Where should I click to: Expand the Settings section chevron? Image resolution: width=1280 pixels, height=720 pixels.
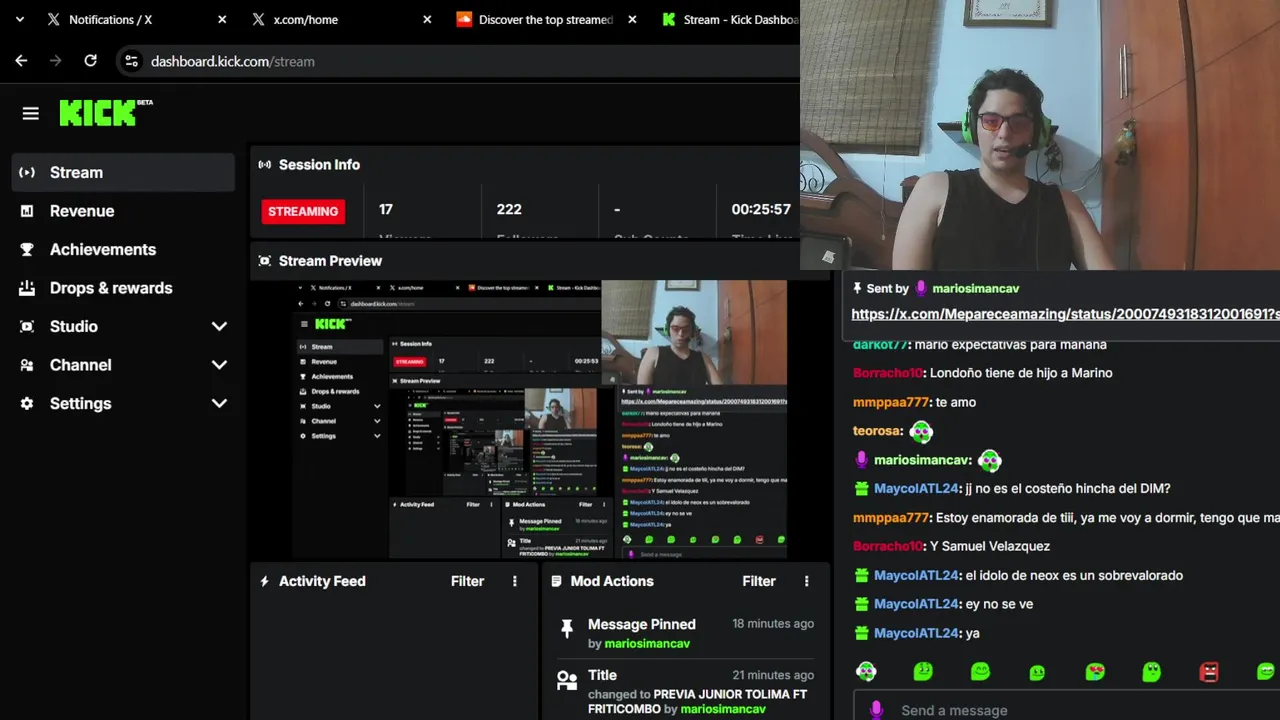(219, 403)
